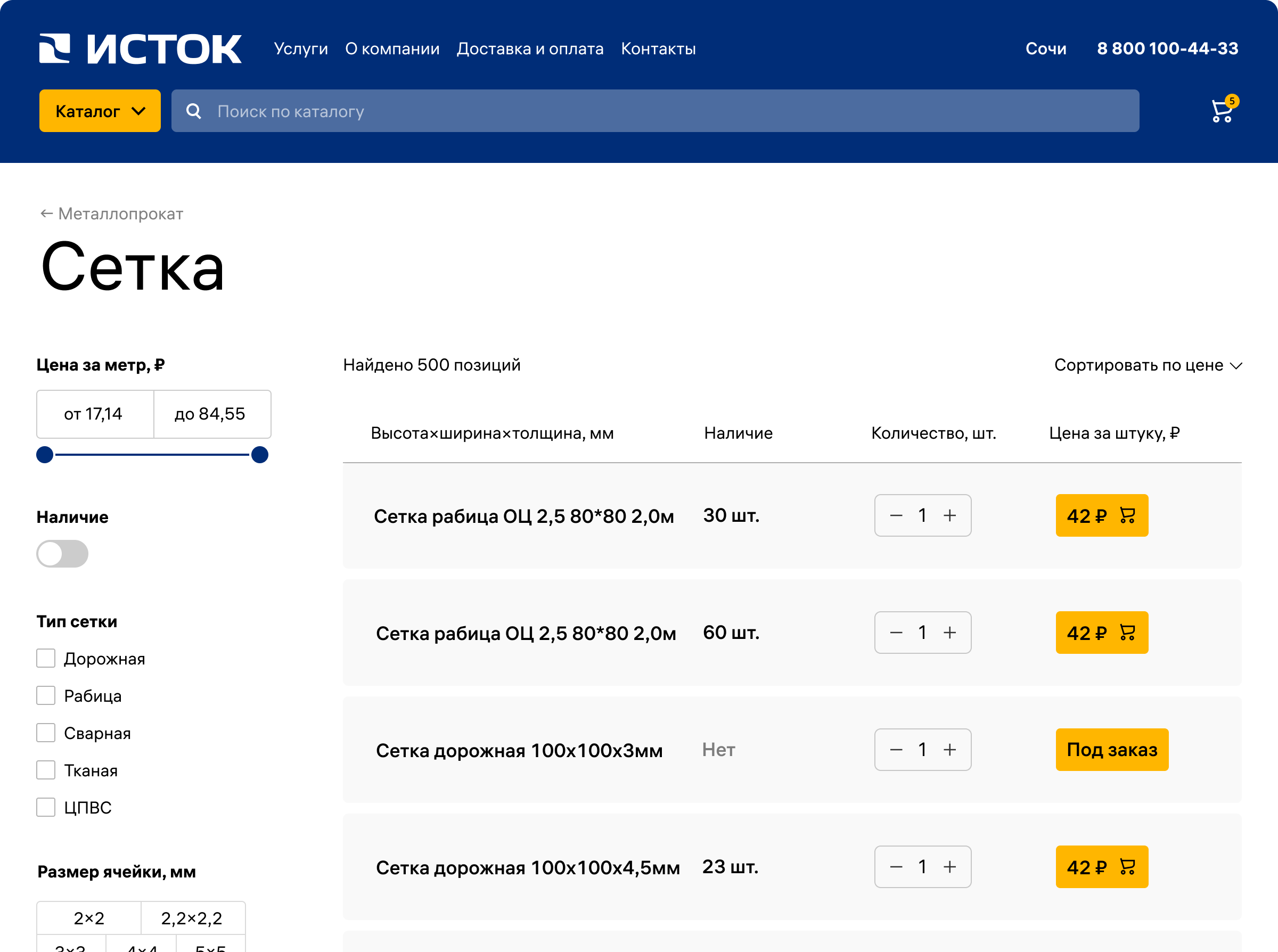Open the shopping cart icon in header
The image size is (1278, 952).
[x=1222, y=111]
